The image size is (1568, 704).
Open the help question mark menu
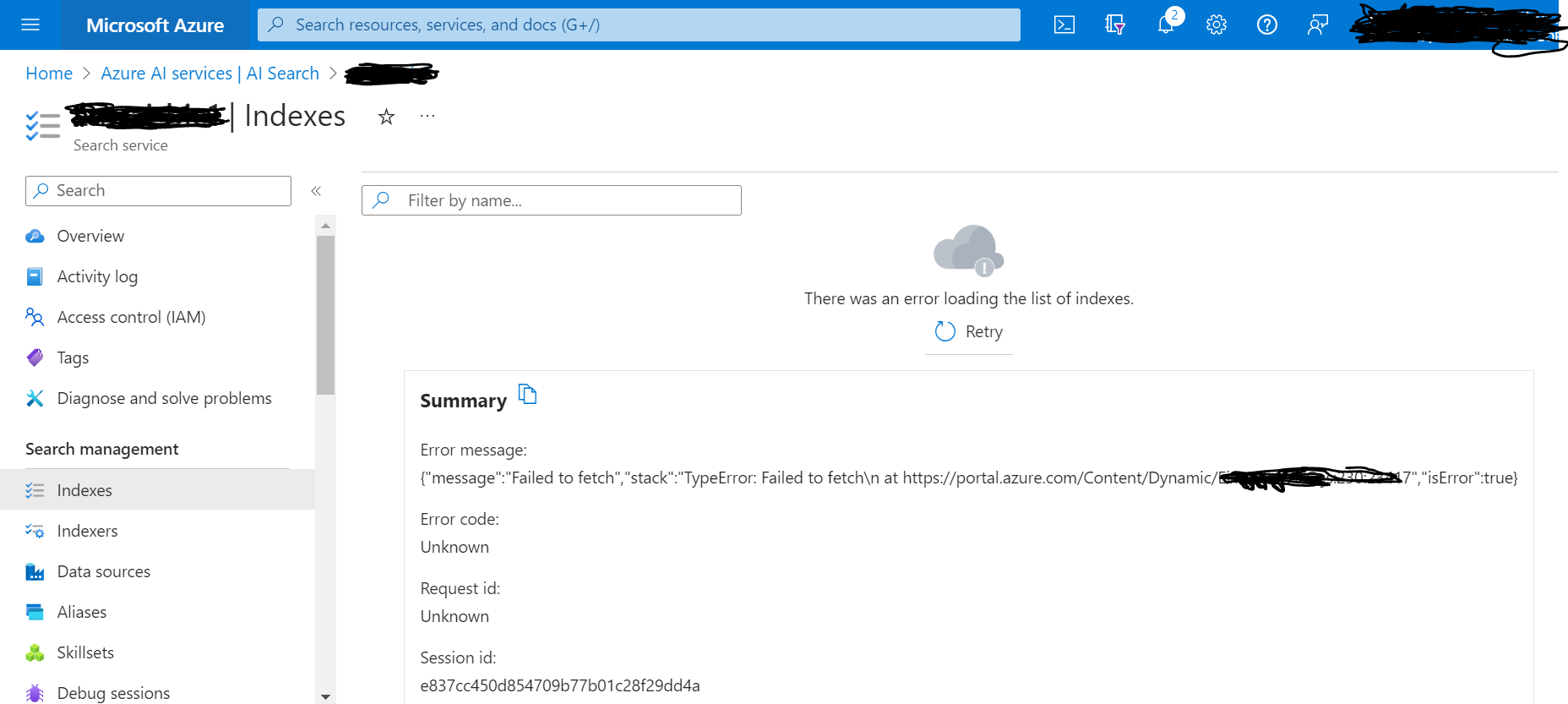coord(1267,25)
